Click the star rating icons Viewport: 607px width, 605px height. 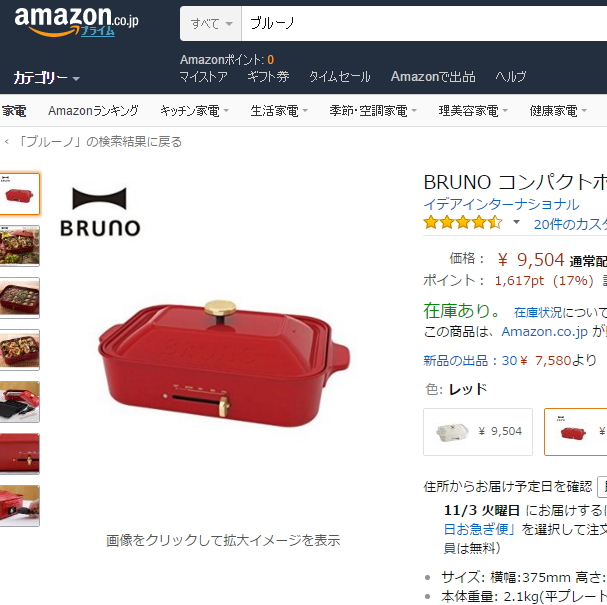pos(463,223)
